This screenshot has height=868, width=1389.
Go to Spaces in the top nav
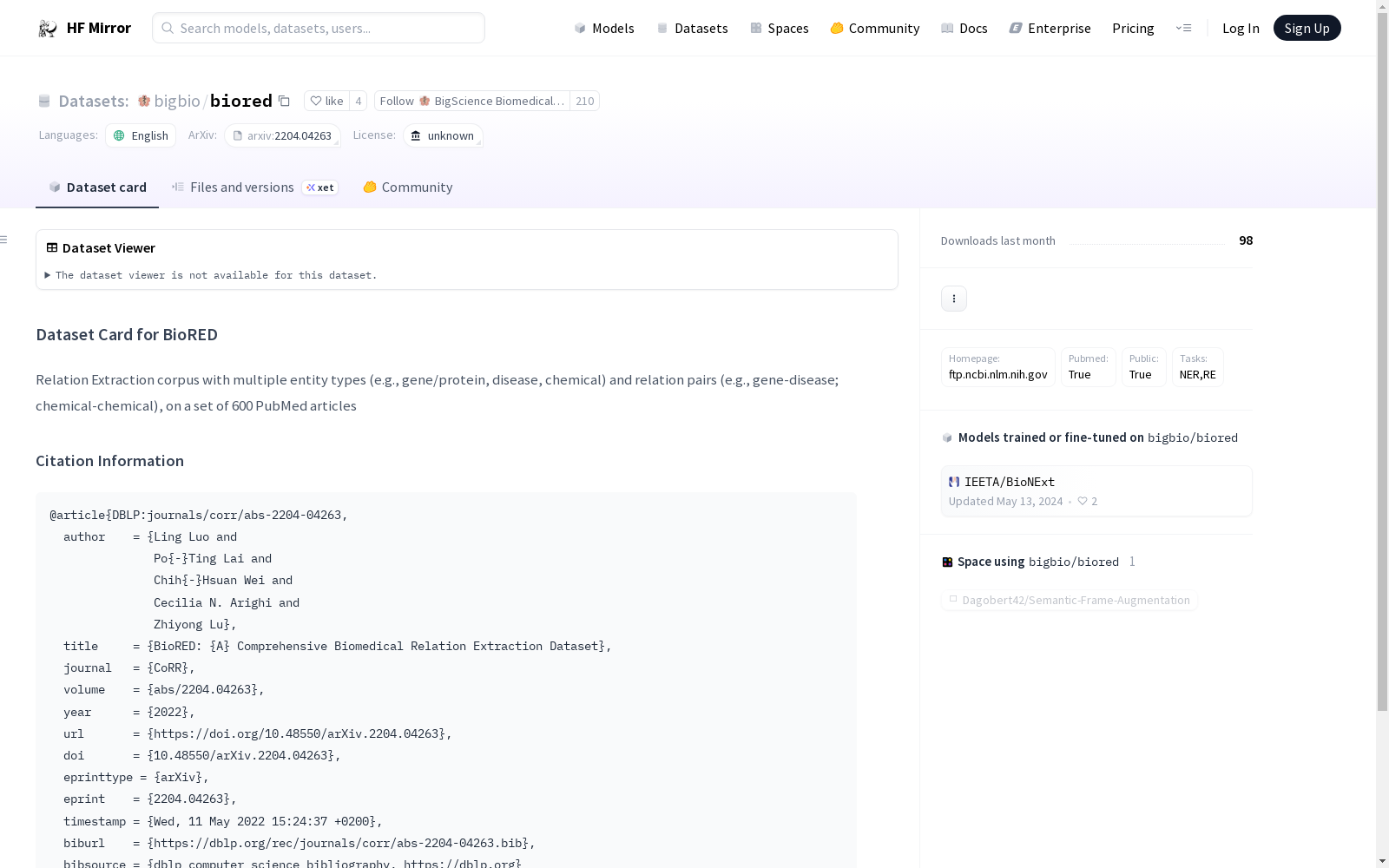[x=780, y=28]
